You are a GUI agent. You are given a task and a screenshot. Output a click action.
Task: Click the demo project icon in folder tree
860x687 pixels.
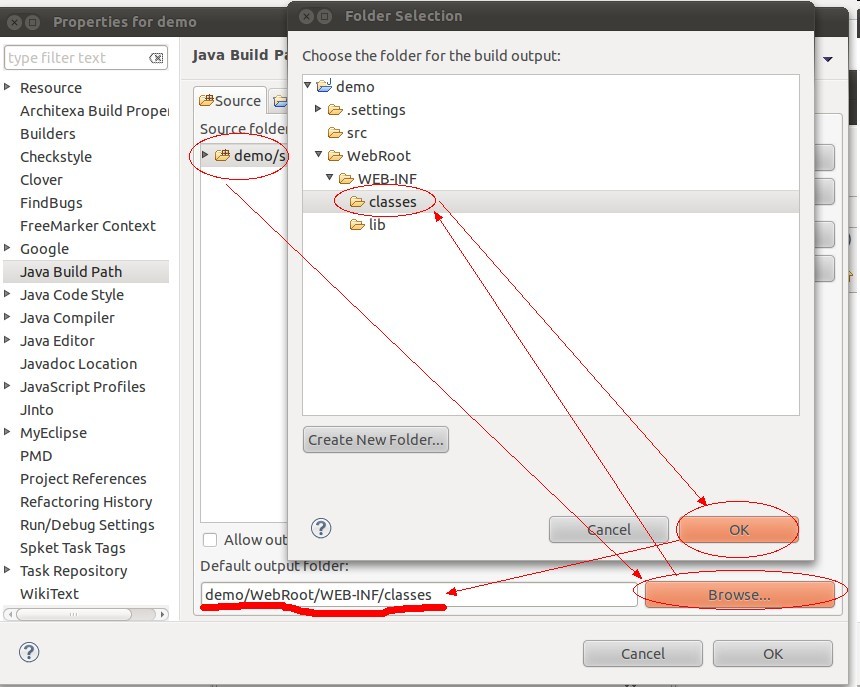click(324, 86)
